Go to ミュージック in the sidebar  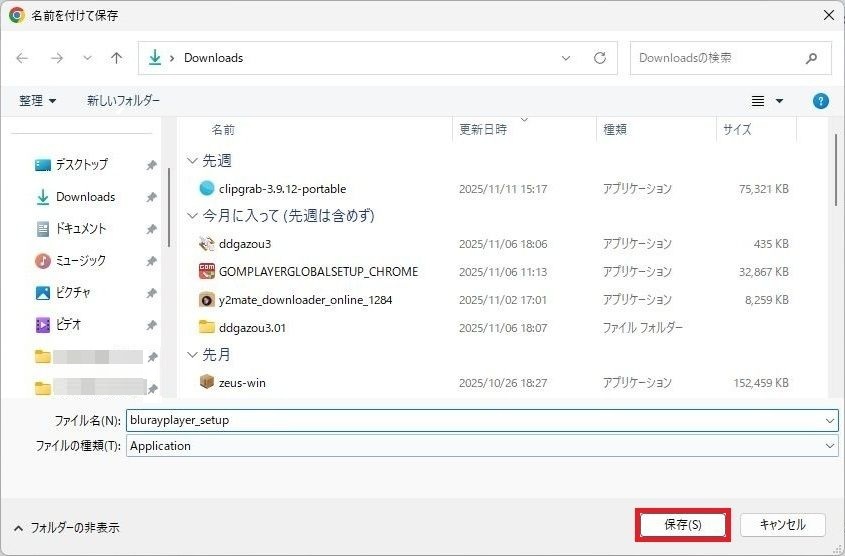coord(80,260)
